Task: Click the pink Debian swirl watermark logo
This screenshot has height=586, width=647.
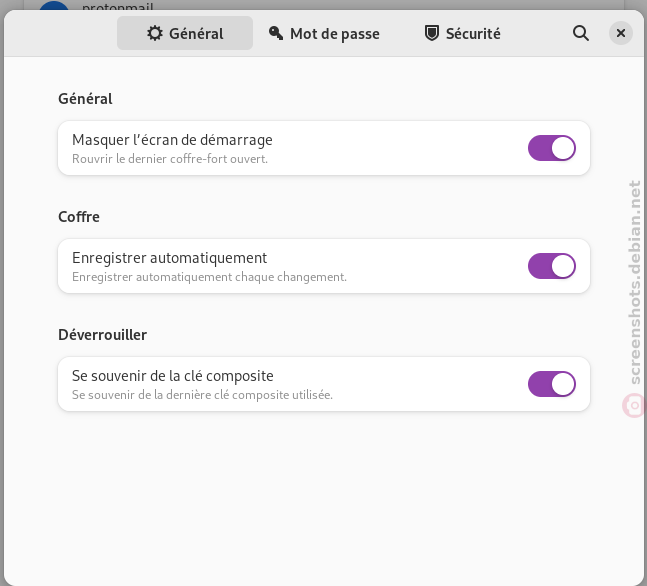Action: (634, 405)
